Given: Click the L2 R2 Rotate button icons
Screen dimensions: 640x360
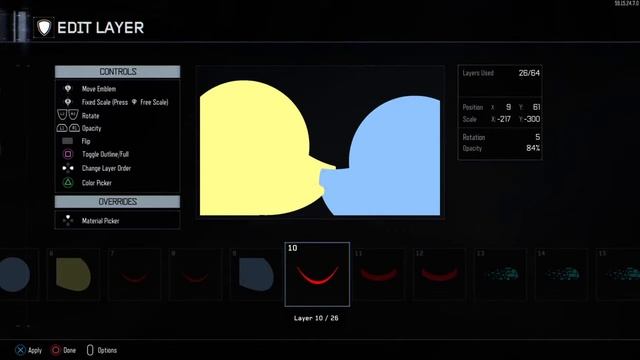Looking at the screenshot, I should click(x=68, y=115).
